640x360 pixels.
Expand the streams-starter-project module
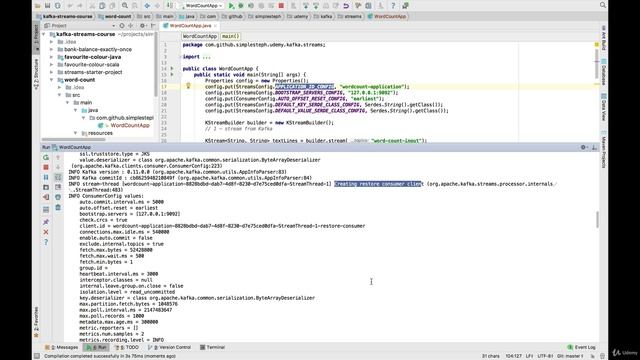52,72
